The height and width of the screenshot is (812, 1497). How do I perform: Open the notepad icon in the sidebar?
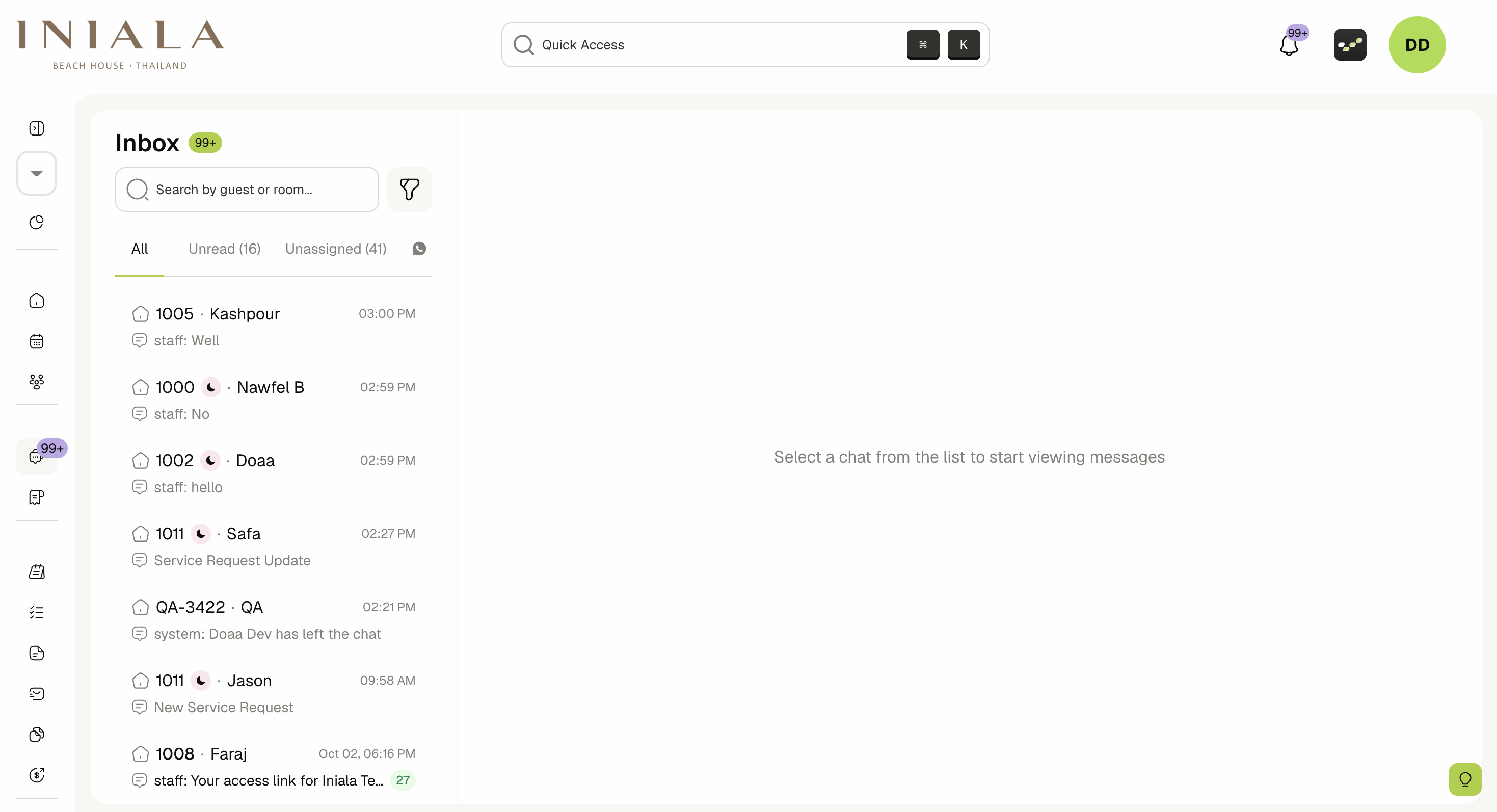click(x=37, y=572)
